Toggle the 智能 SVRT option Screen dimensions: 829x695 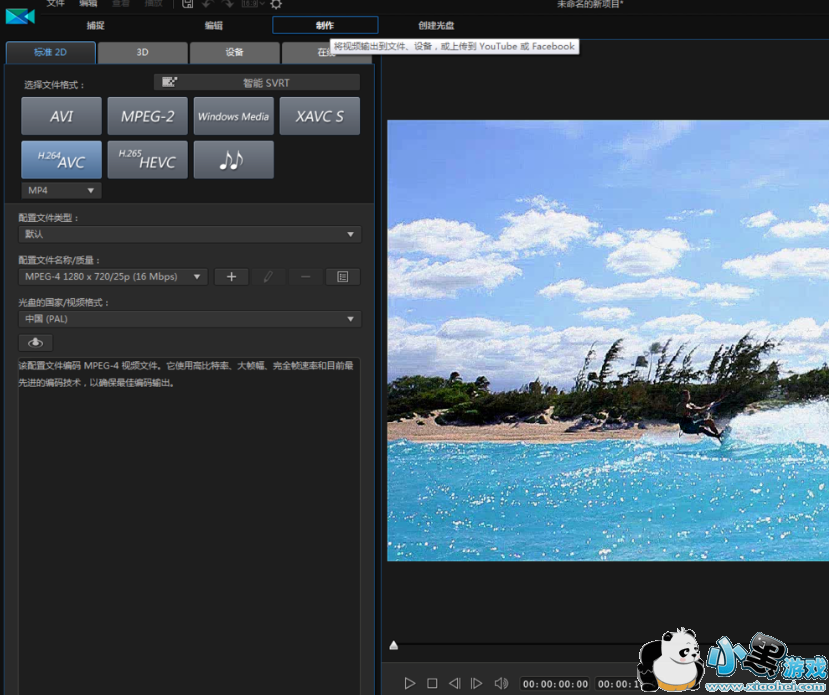tap(257, 82)
